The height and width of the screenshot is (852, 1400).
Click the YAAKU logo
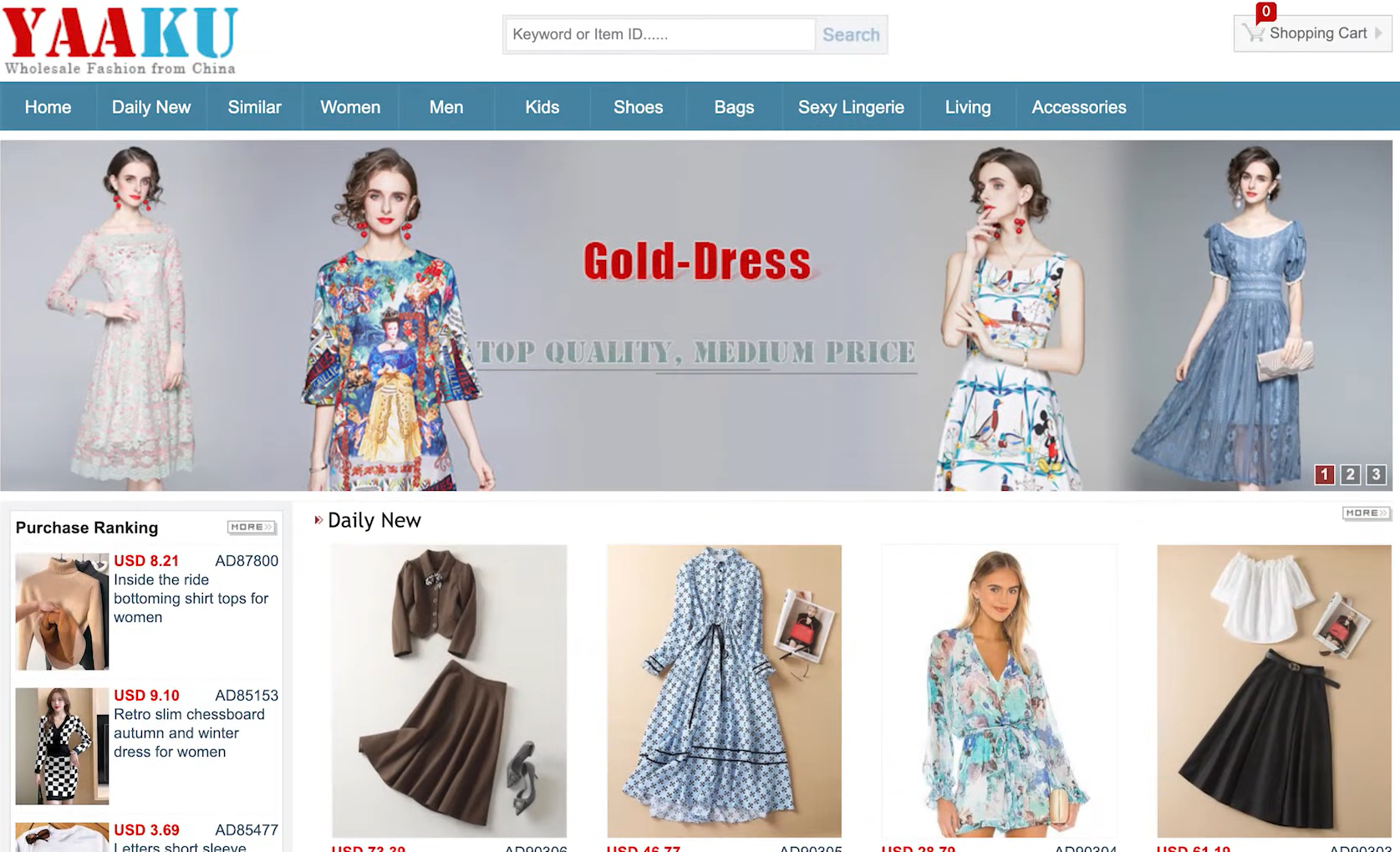121,40
